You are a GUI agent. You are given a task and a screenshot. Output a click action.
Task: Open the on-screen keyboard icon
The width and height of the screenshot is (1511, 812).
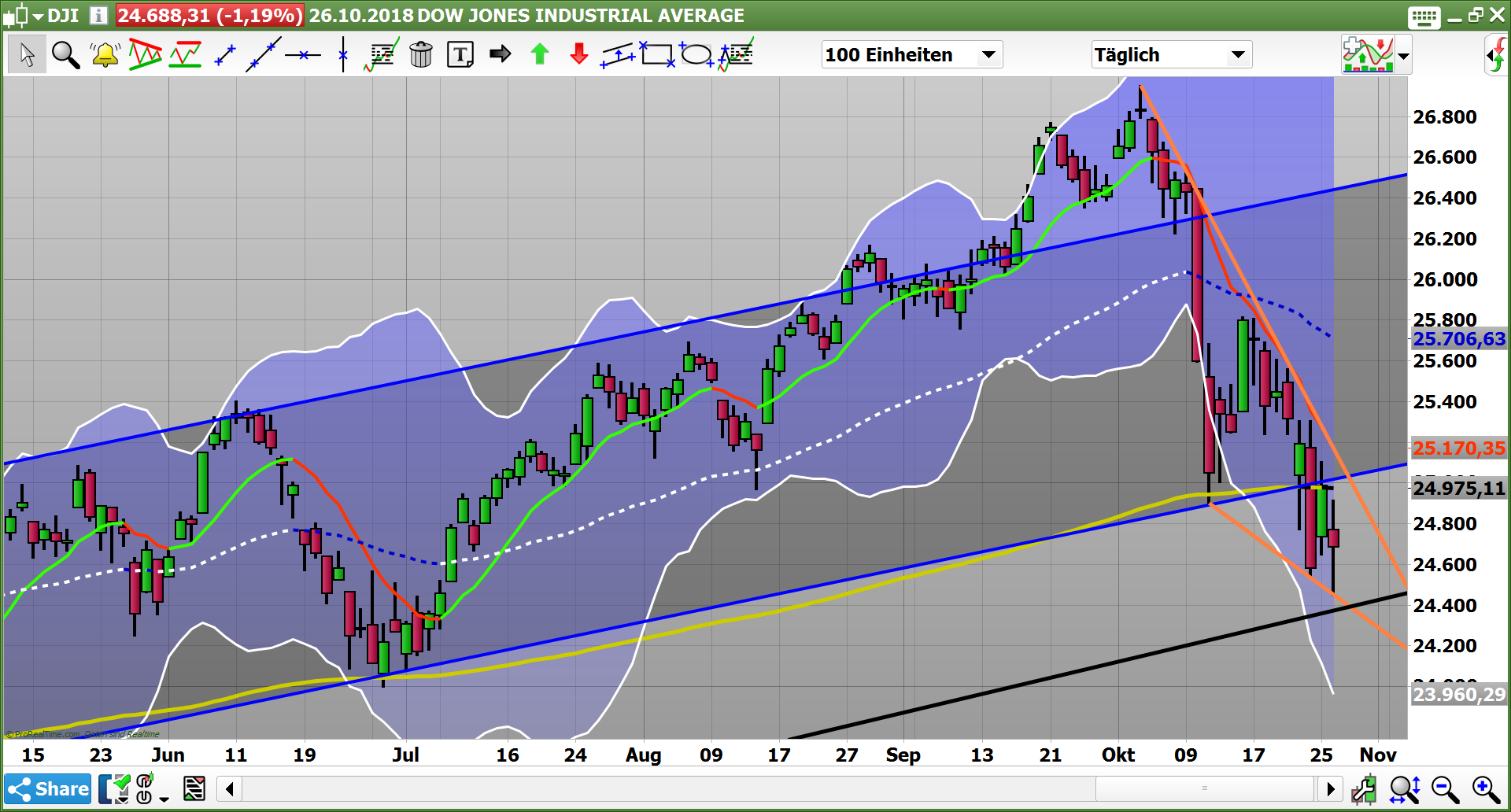click(1424, 17)
